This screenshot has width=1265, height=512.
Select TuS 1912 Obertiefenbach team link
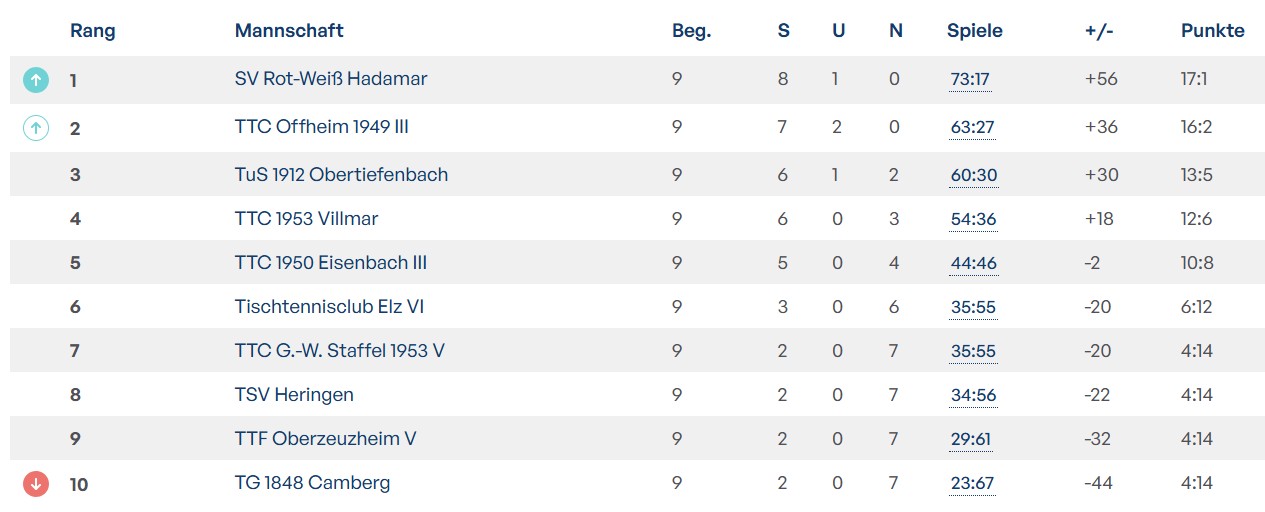tap(341, 175)
